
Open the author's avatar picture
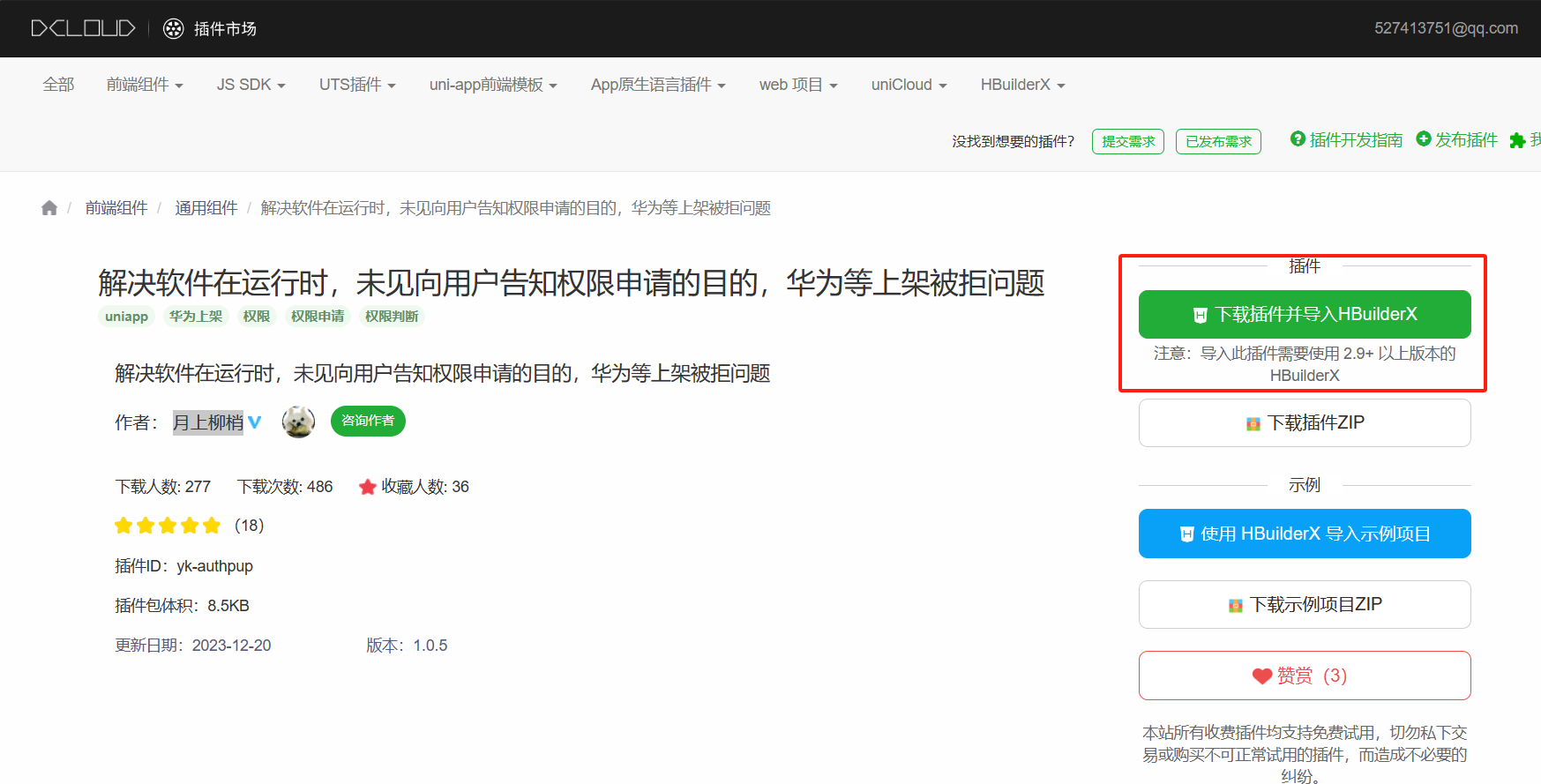point(298,422)
